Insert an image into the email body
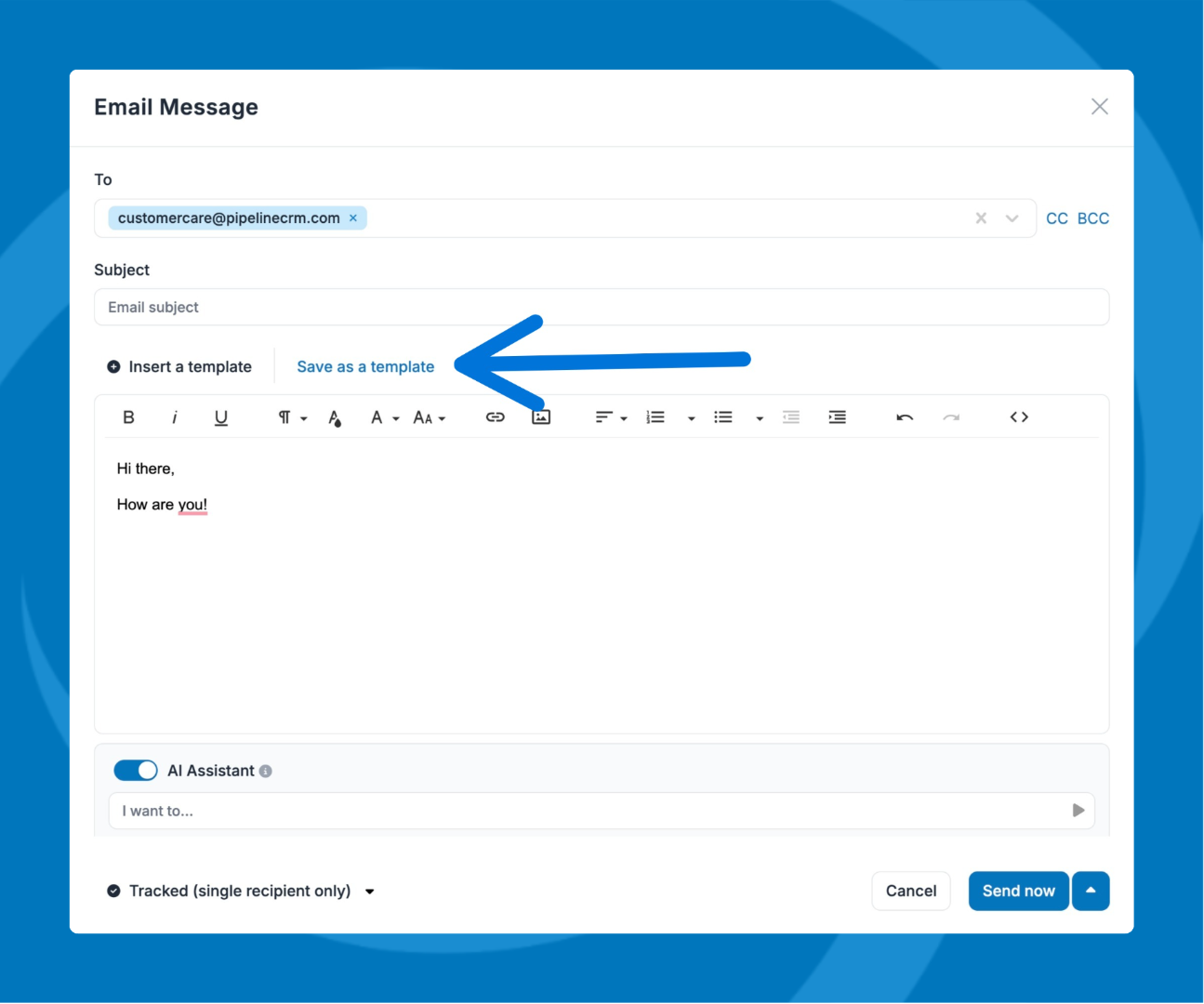This screenshot has width=1204, height=1004. 541,417
